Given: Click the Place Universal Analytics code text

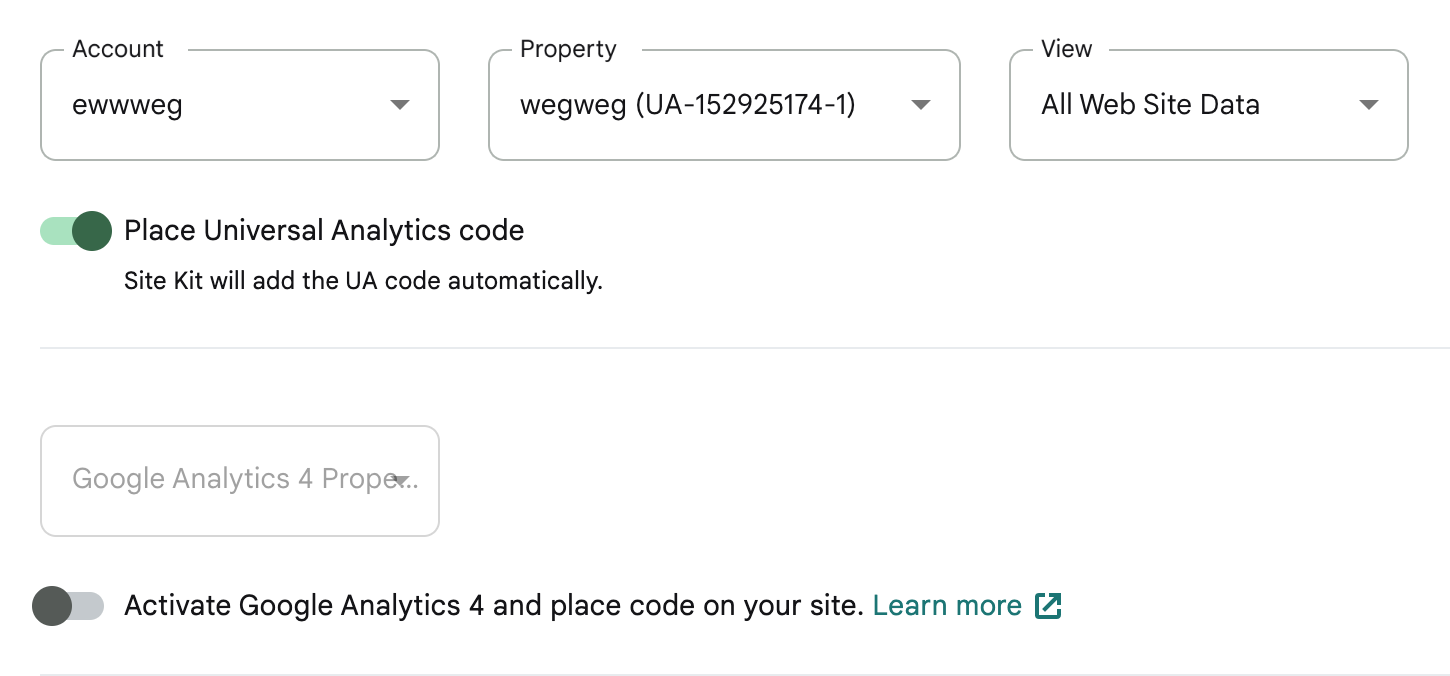Looking at the screenshot, I should (323, 230).
